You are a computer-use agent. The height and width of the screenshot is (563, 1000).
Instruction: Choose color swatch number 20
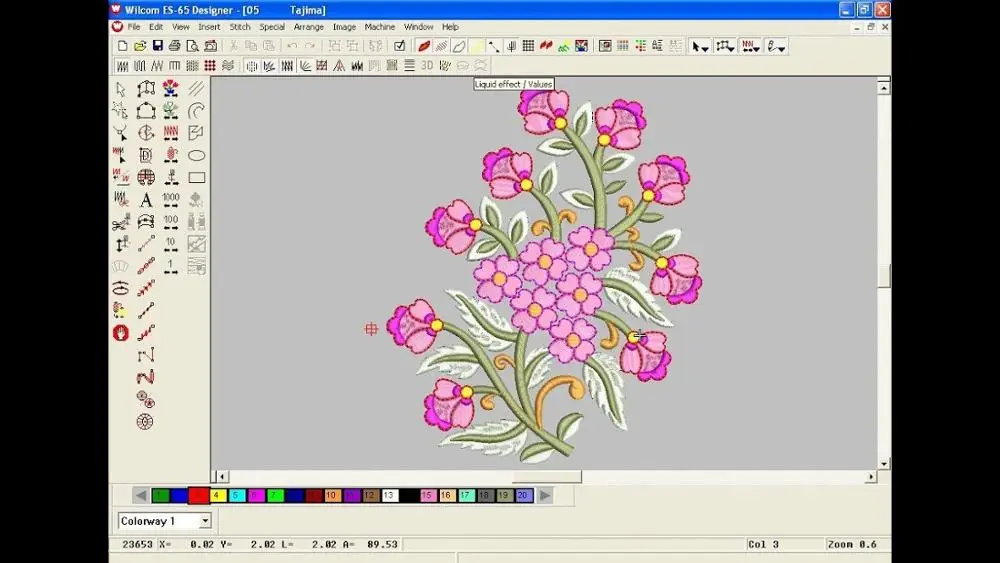(524, 495)
